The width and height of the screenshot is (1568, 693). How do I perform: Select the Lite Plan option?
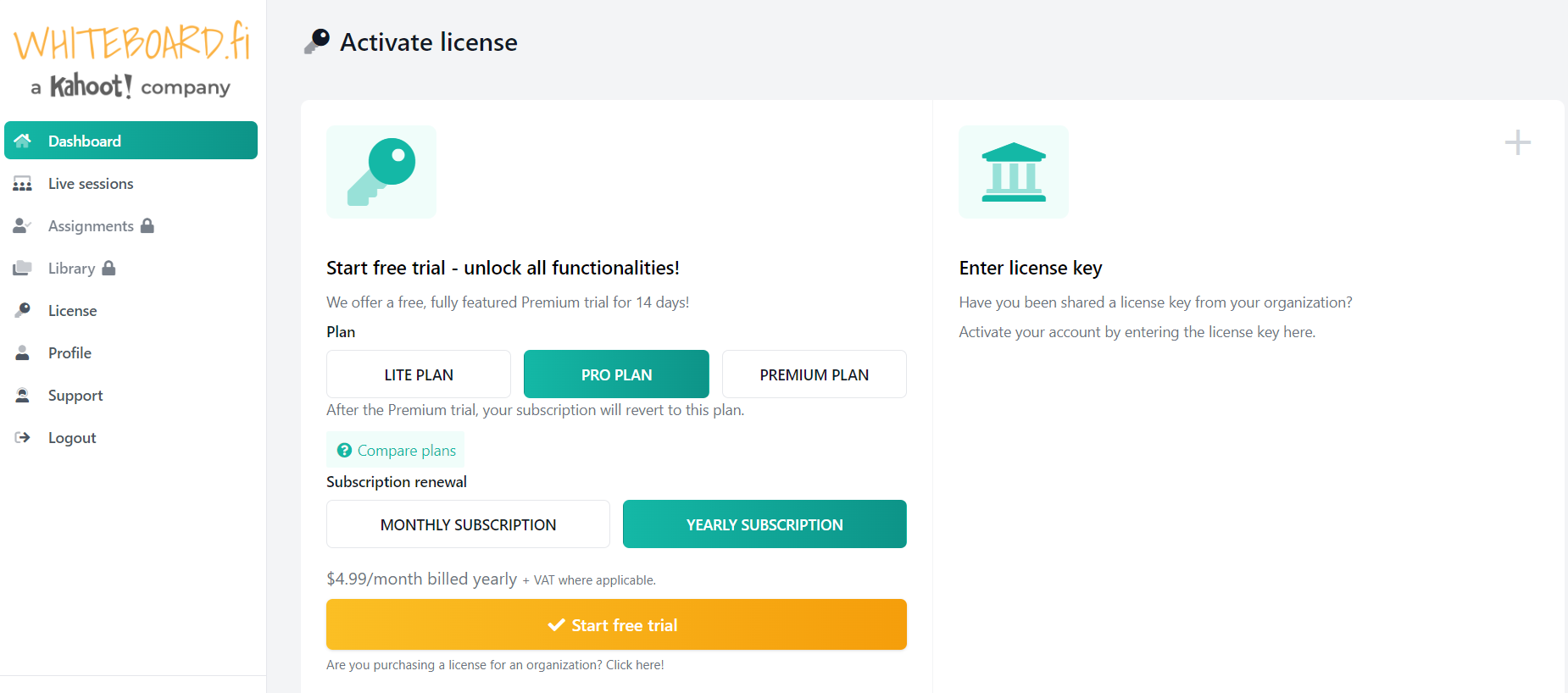(x=419, y=374)
